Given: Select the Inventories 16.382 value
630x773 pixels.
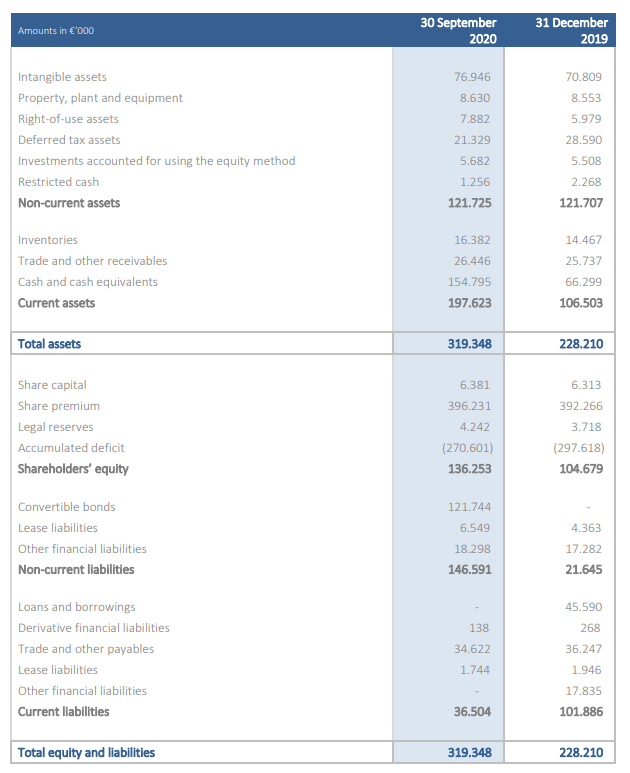Looking at the screenshot, I should click(x=472, y=240).
